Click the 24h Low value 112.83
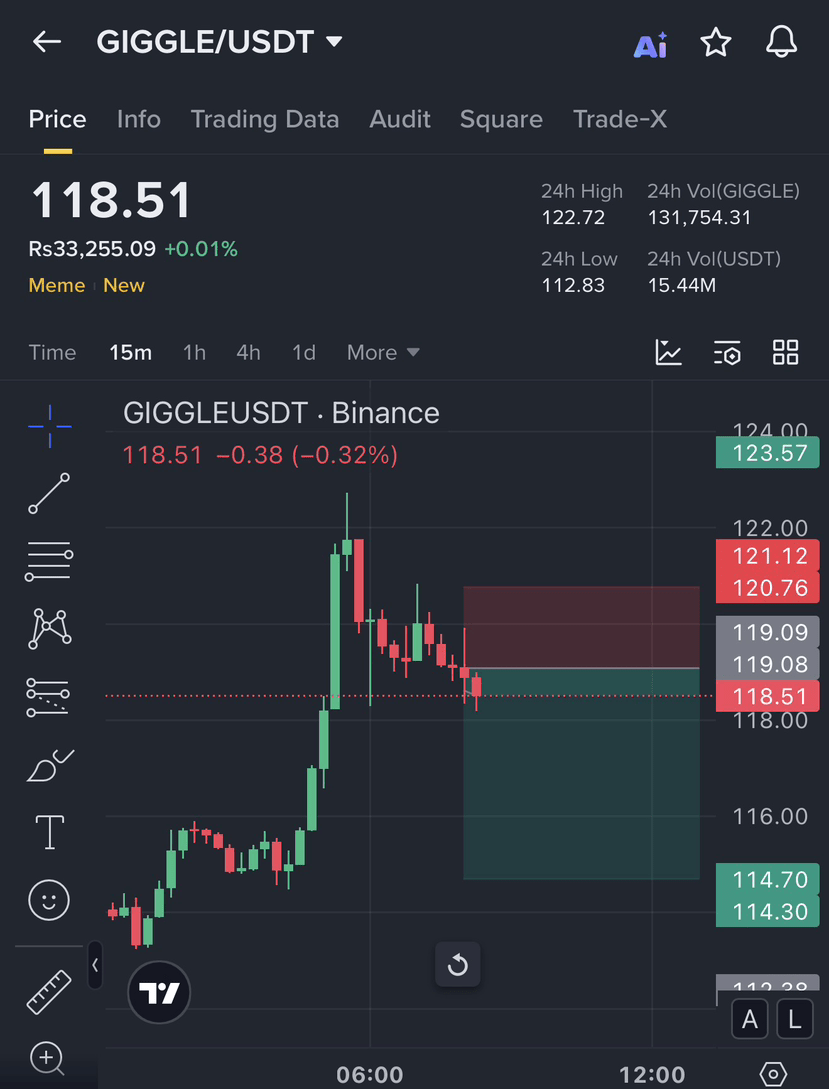 click(573, 285)
